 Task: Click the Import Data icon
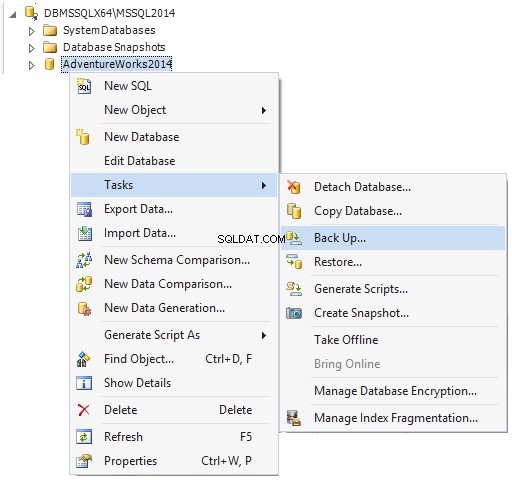tap(84, 233)
